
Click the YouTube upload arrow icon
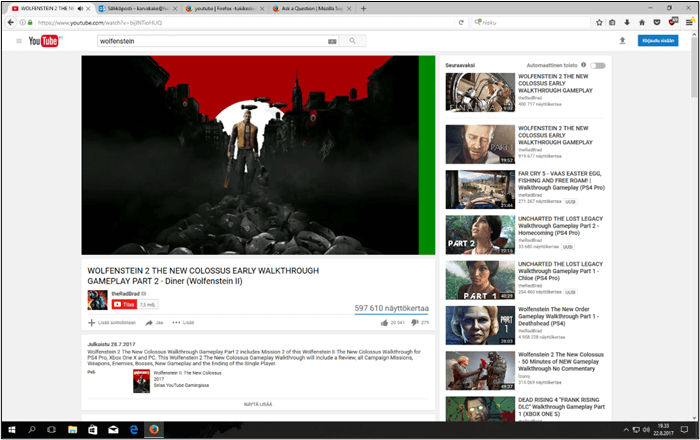[x=622, y=41]
